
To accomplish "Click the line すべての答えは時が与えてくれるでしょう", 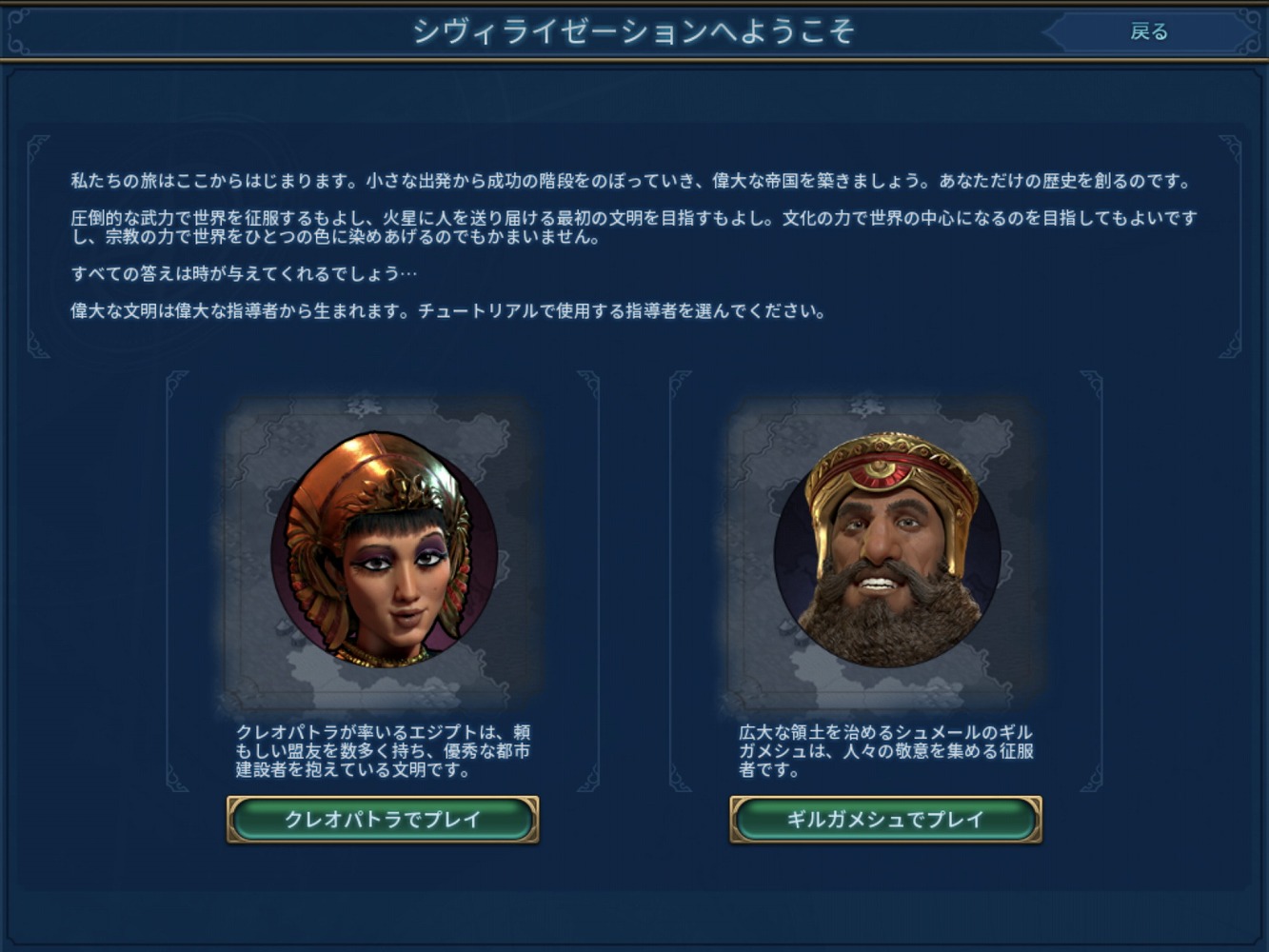I will pos(244,273).
